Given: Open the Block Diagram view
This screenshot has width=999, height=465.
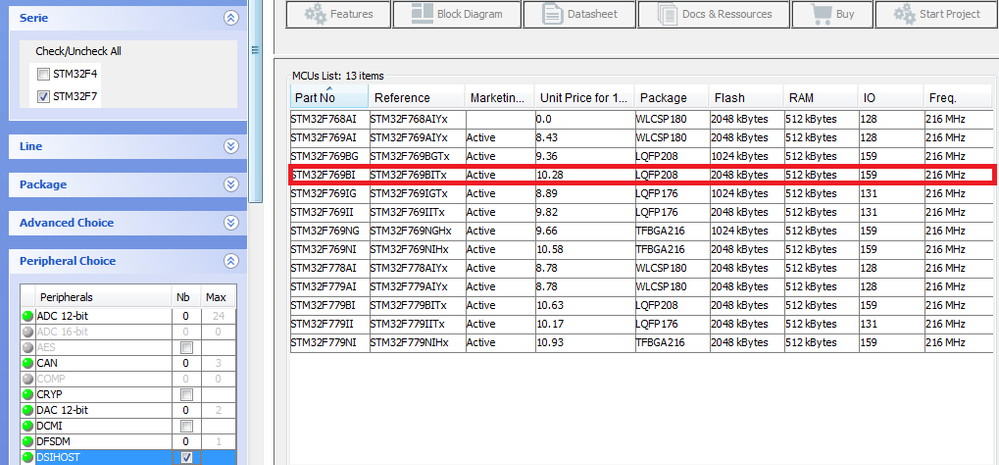Looking at the screenshot, I should tap(457, 14).
